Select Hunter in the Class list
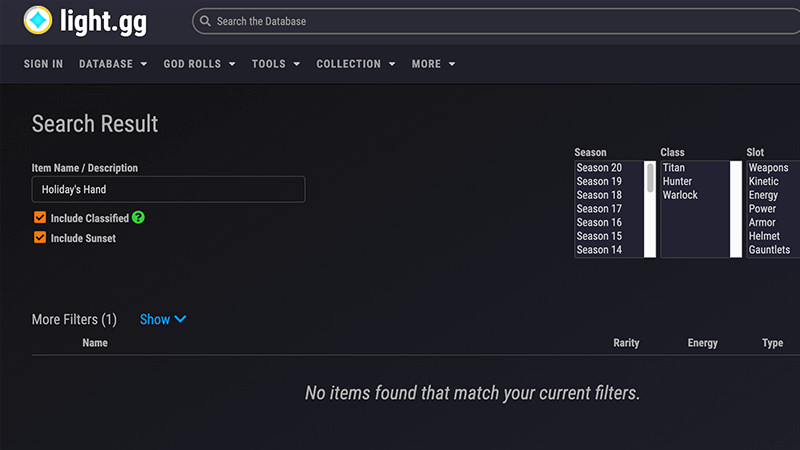 tap(677, 182)
